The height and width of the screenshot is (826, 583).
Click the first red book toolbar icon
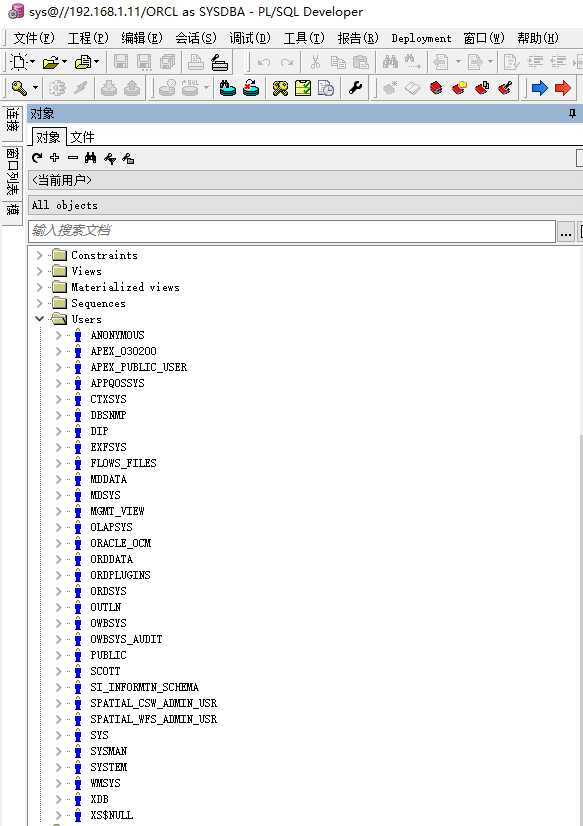coord(436,87)
